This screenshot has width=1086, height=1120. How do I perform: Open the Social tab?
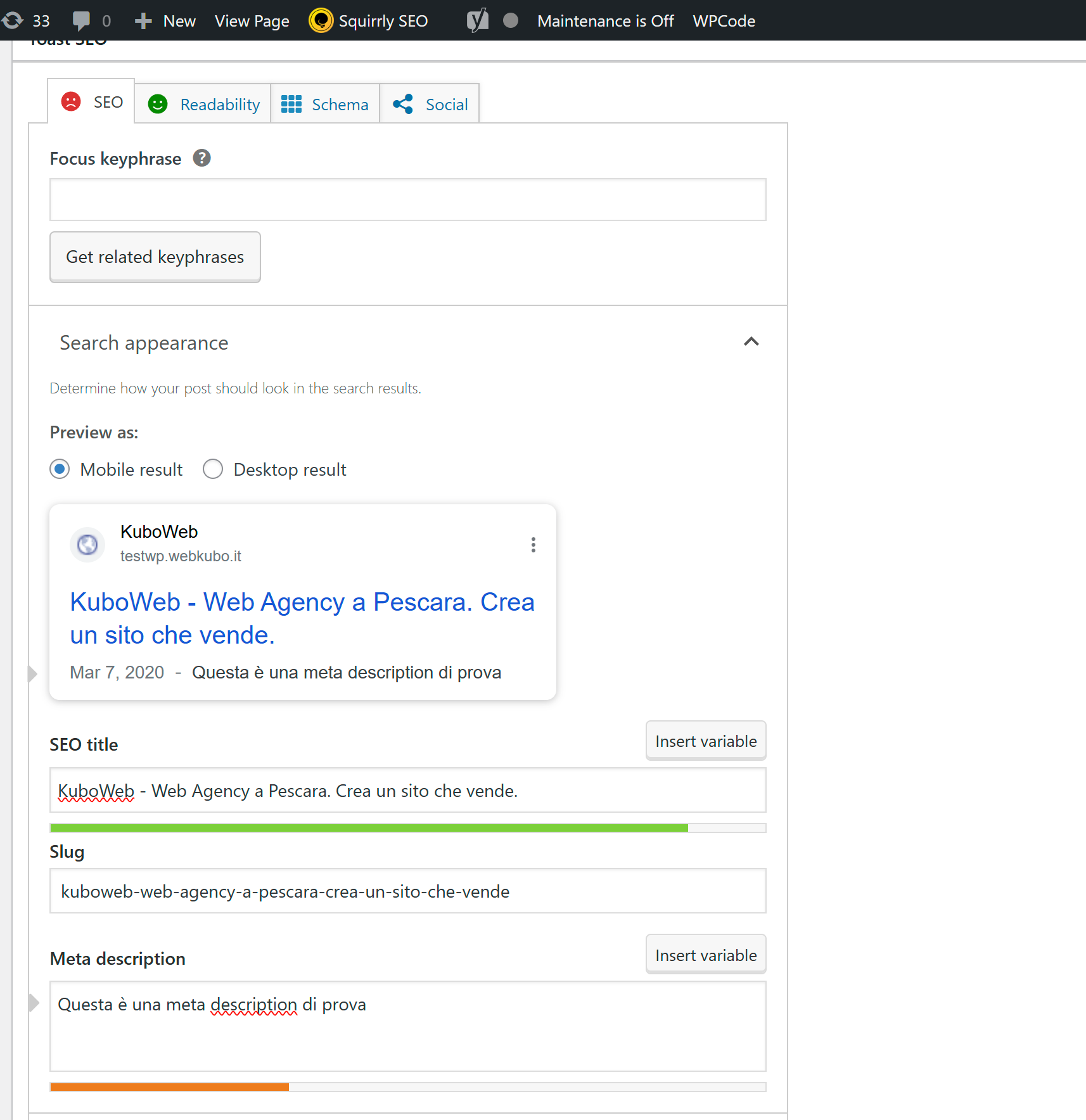point(430,104)
